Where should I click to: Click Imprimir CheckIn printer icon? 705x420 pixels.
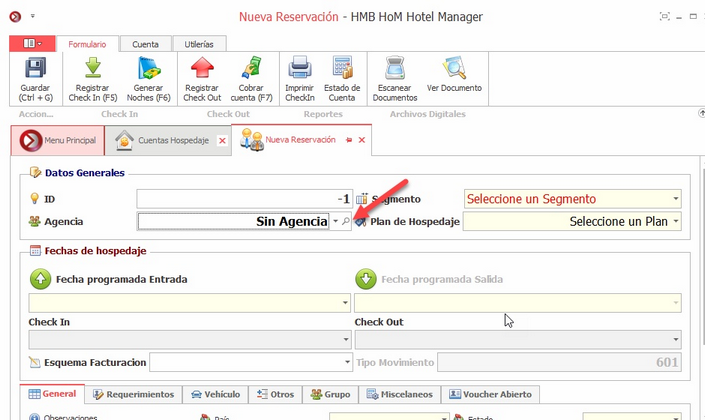[x=301, y=69]
